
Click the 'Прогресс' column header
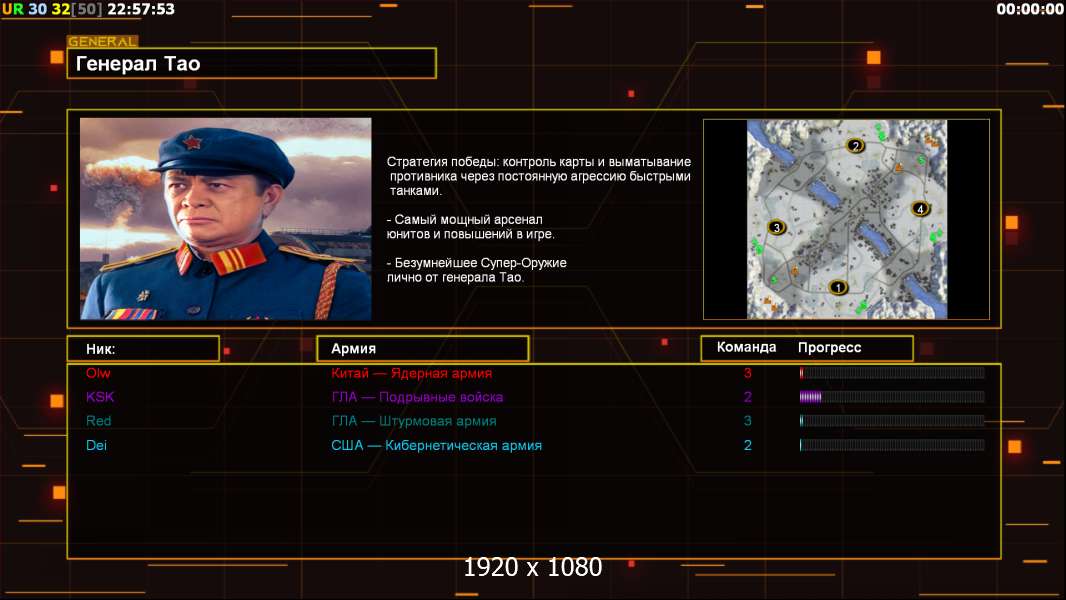829,348
